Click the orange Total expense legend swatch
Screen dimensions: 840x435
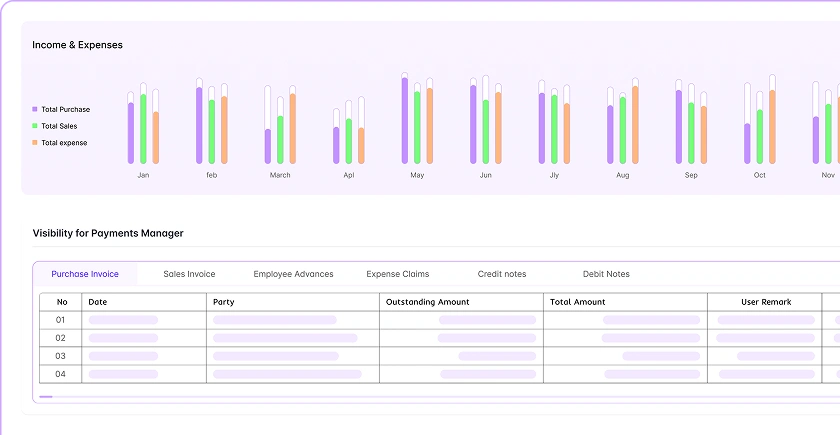click(35, 142)
